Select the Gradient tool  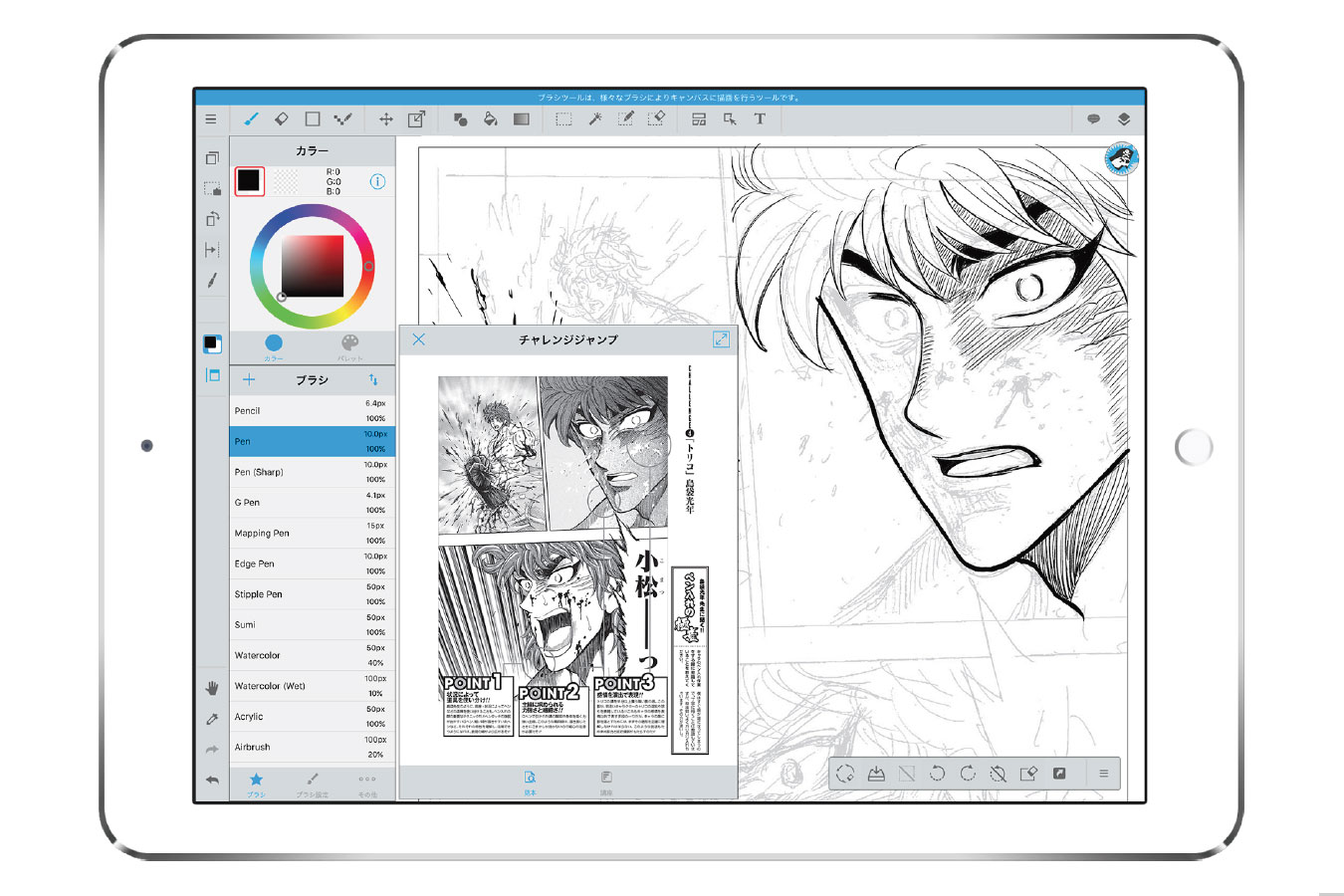522,118
